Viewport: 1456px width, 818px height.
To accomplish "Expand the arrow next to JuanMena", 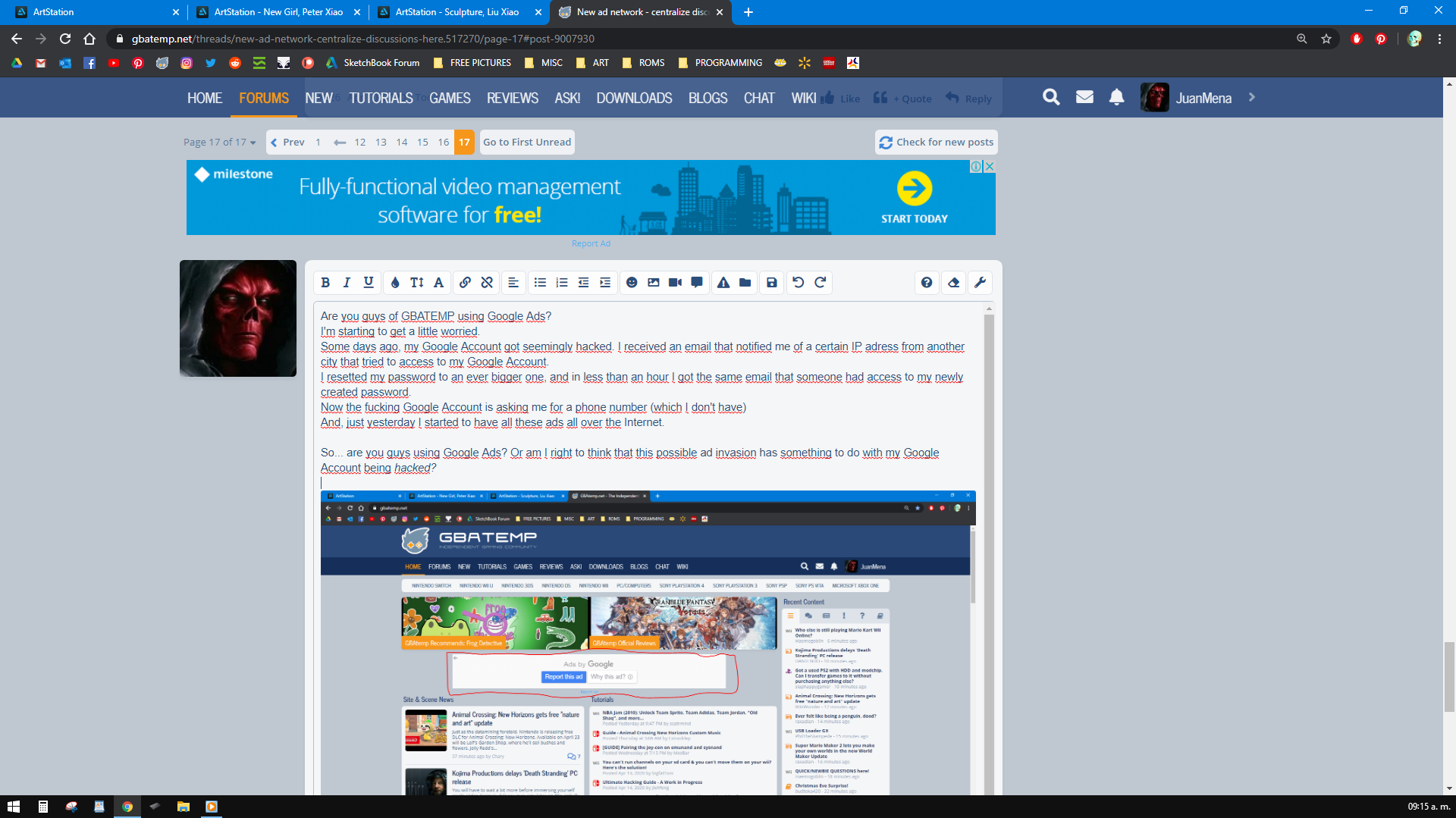I will point(1252,97).
